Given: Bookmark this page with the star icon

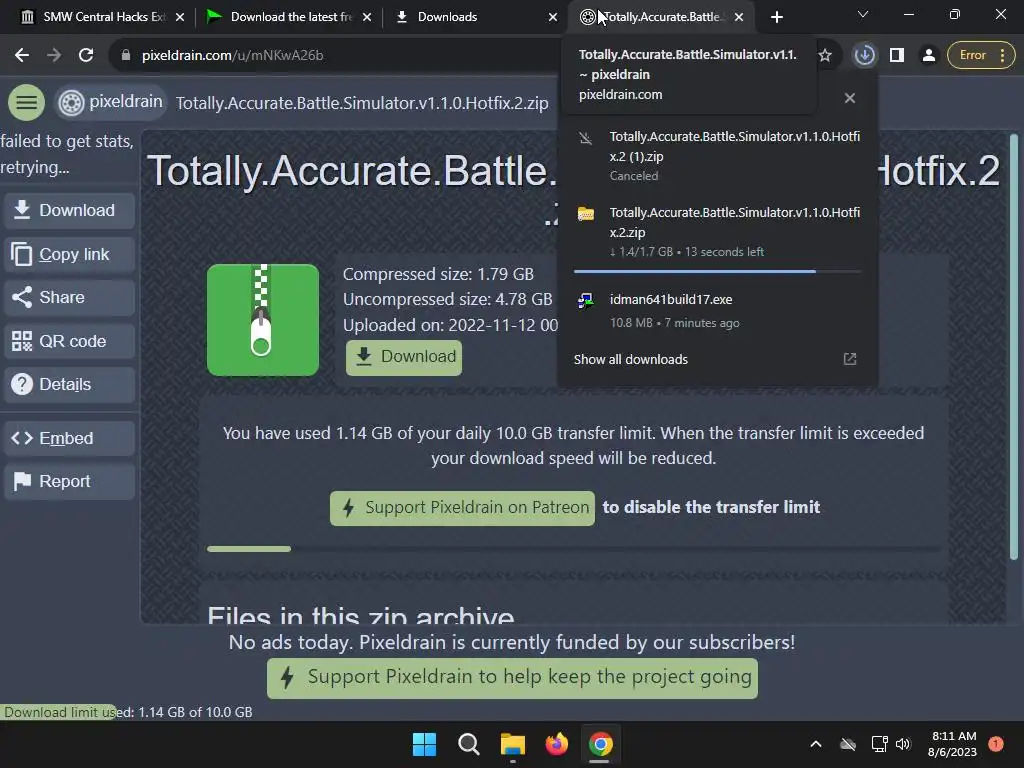Looking at the screenshot, I should pyautogui.click(x=825, y=56).
